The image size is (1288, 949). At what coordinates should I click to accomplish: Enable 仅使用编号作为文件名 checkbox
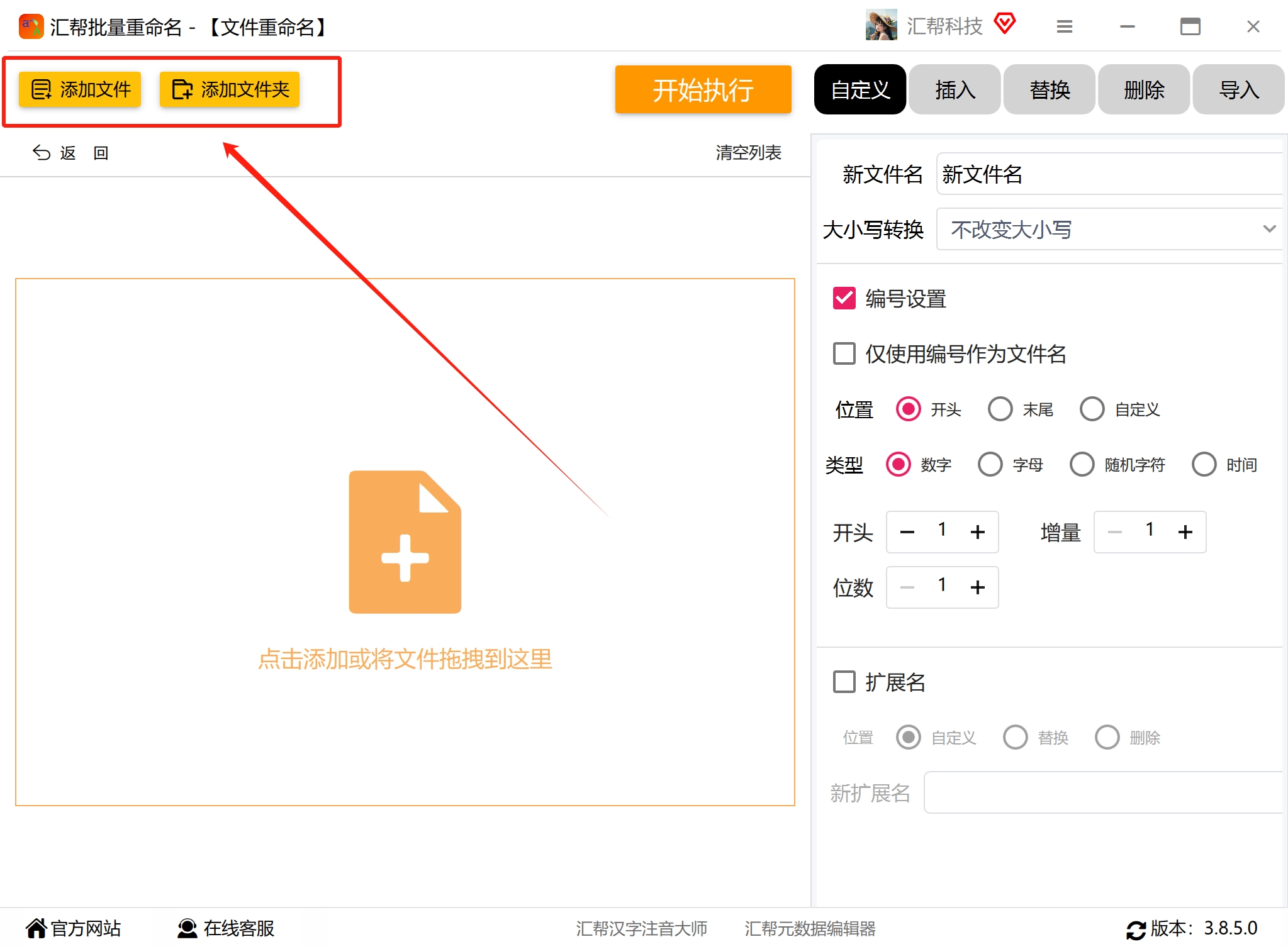(x=844, y=353)
